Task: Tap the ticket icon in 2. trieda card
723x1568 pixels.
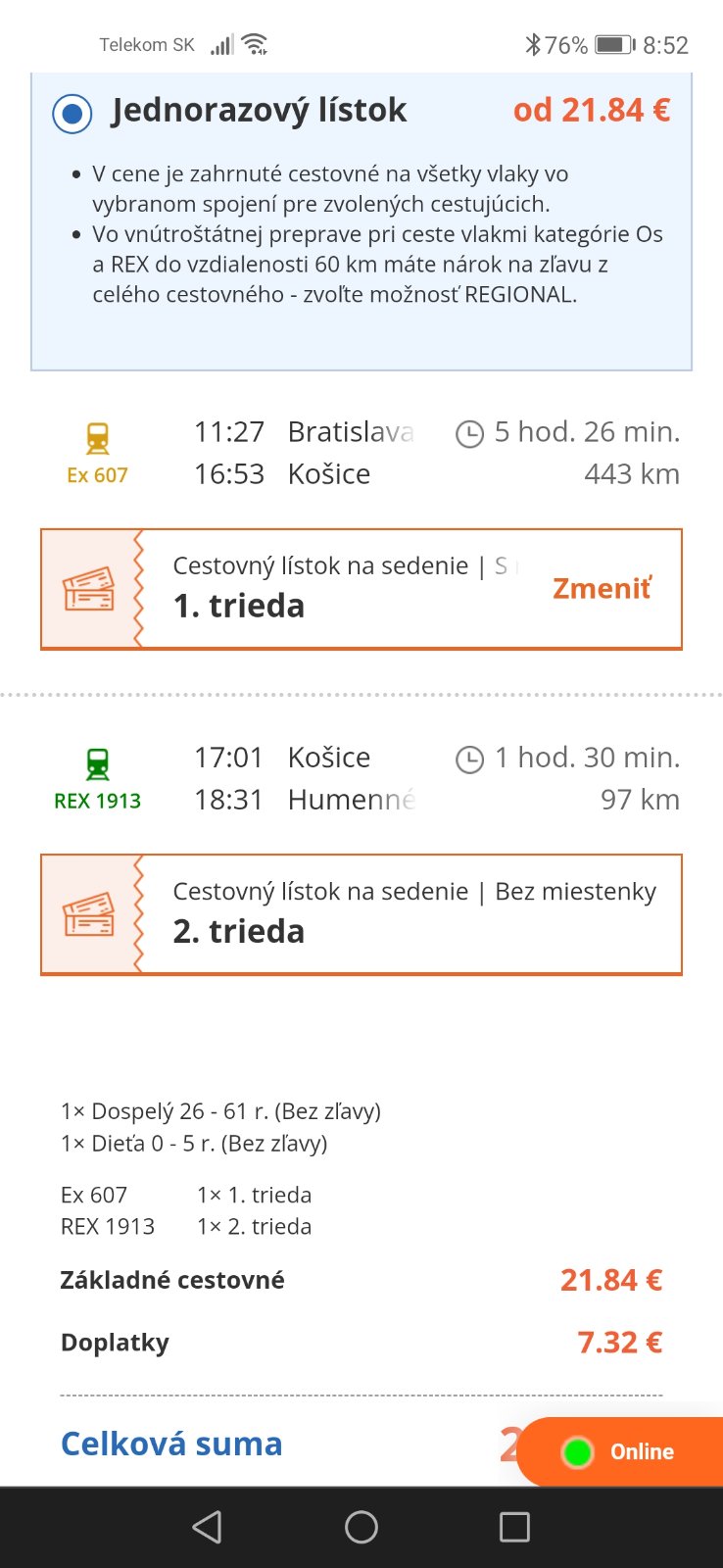Action: 89,914
